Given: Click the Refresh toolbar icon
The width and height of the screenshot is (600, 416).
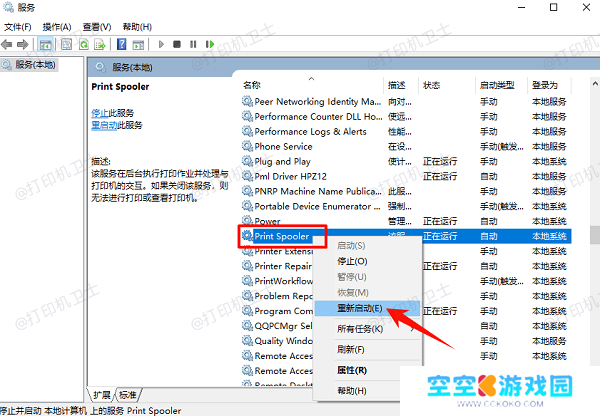Looking at the screenshot, I should (85, 44).
